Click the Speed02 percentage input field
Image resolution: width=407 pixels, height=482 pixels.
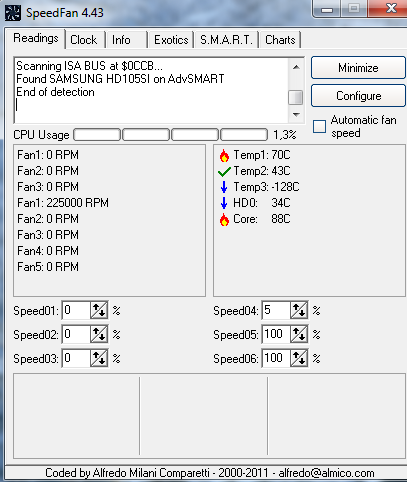pos(76,334)
